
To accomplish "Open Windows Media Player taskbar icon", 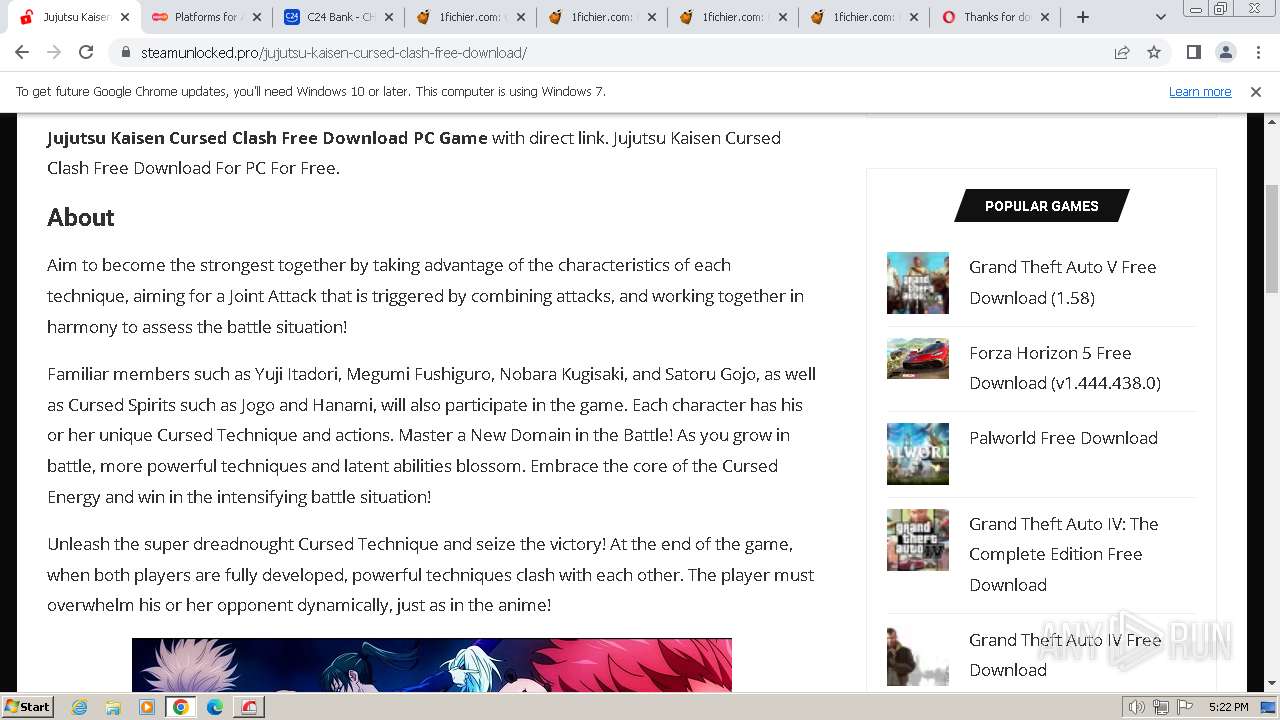I will coord(147,707).
